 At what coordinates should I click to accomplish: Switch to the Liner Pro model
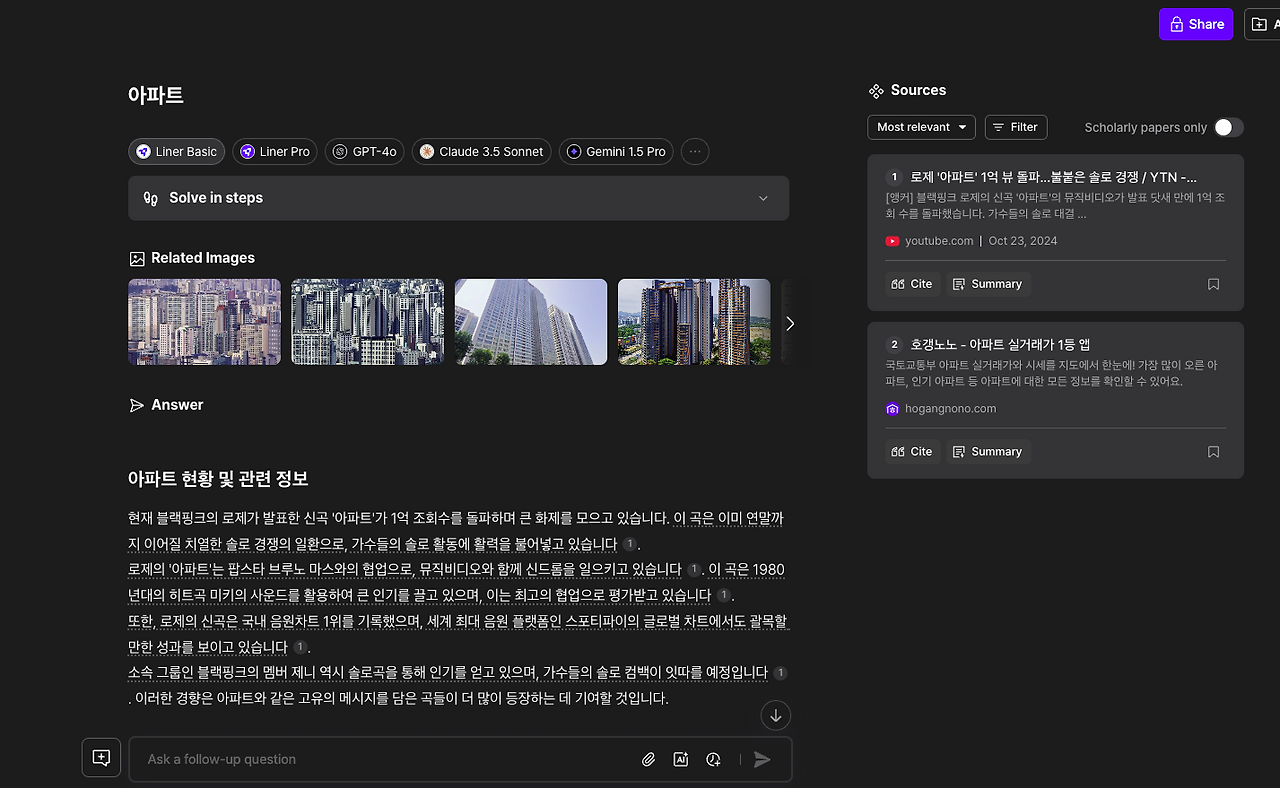pyautogui.click(x=275, y=152)
